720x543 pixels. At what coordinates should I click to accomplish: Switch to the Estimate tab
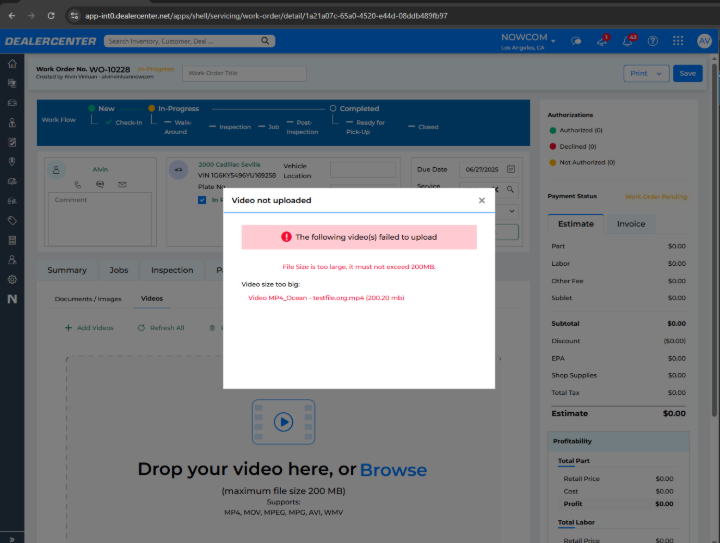(576, 224)
